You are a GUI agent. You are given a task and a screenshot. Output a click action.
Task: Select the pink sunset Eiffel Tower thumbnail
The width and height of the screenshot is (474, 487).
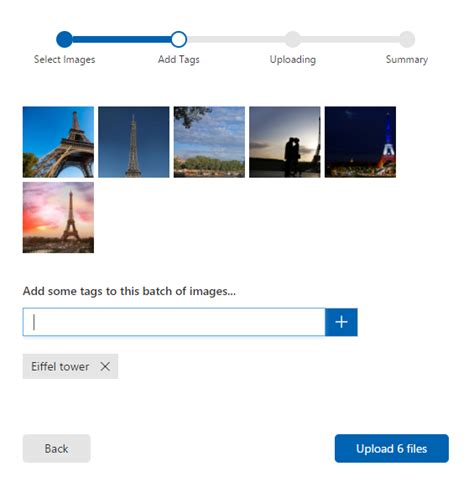click(58, 217)
